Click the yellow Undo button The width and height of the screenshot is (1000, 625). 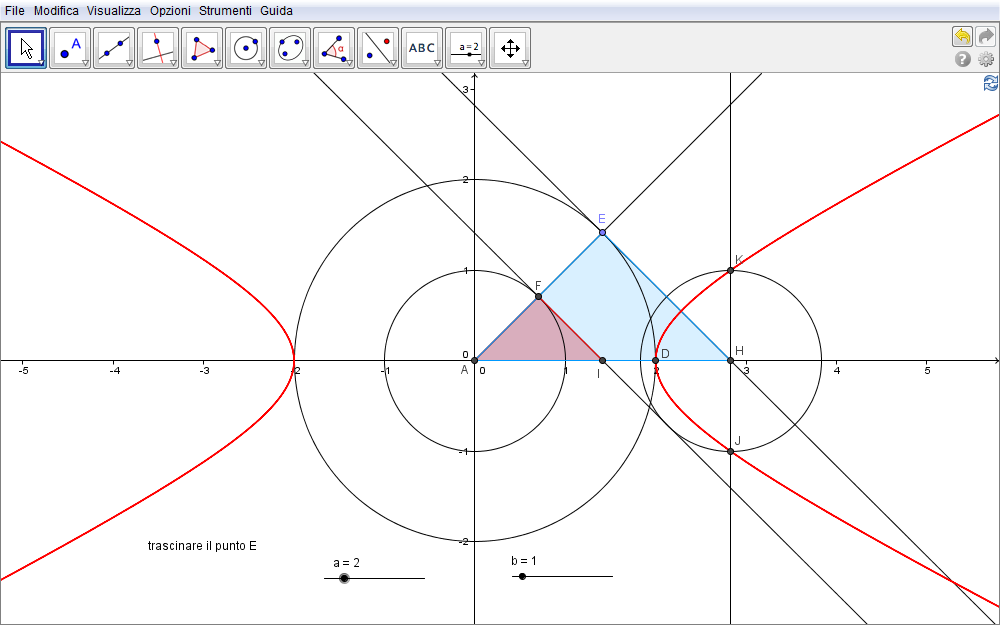962,36
